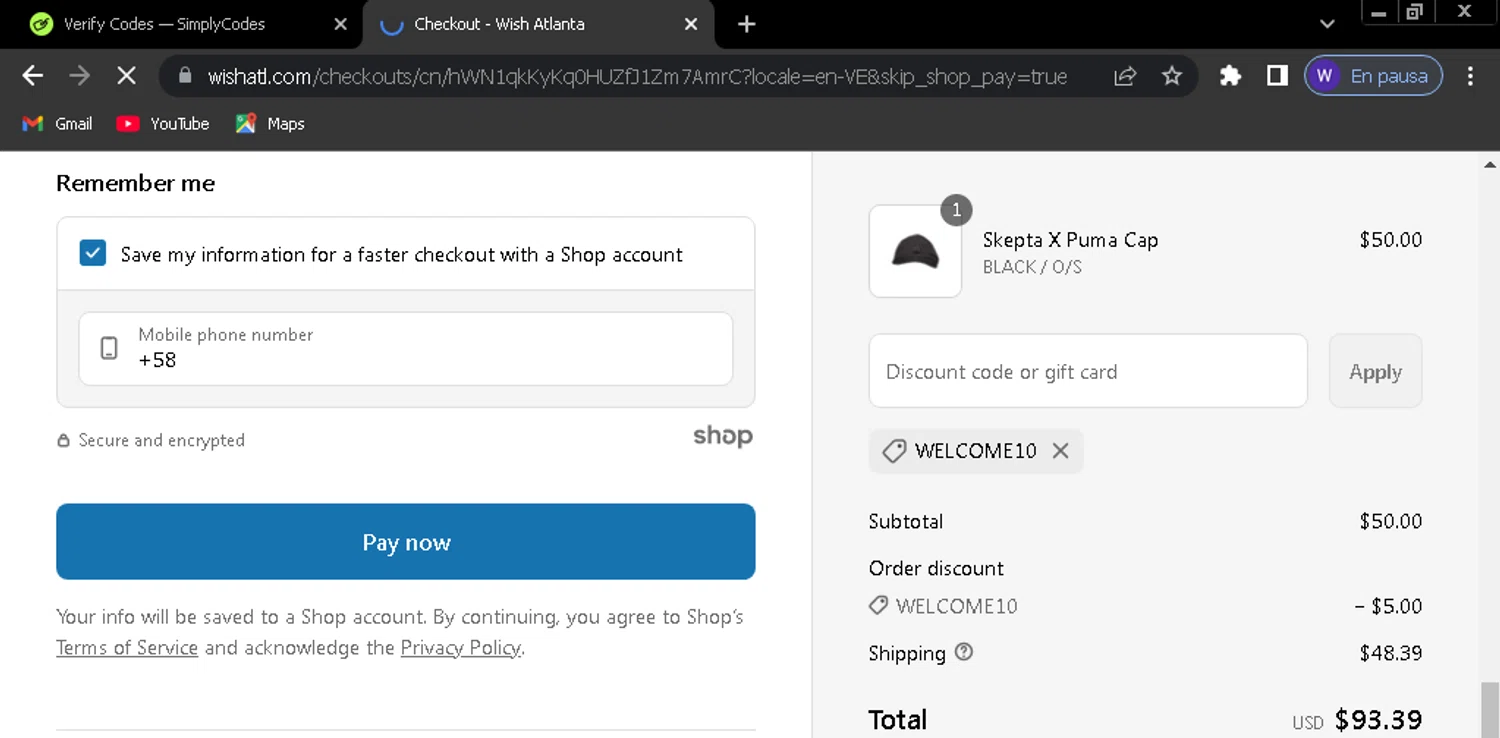This screenshot has height=738, width=1500.
Task: Click the page scrollbar thumb
Action: (x=1490, y=709)
